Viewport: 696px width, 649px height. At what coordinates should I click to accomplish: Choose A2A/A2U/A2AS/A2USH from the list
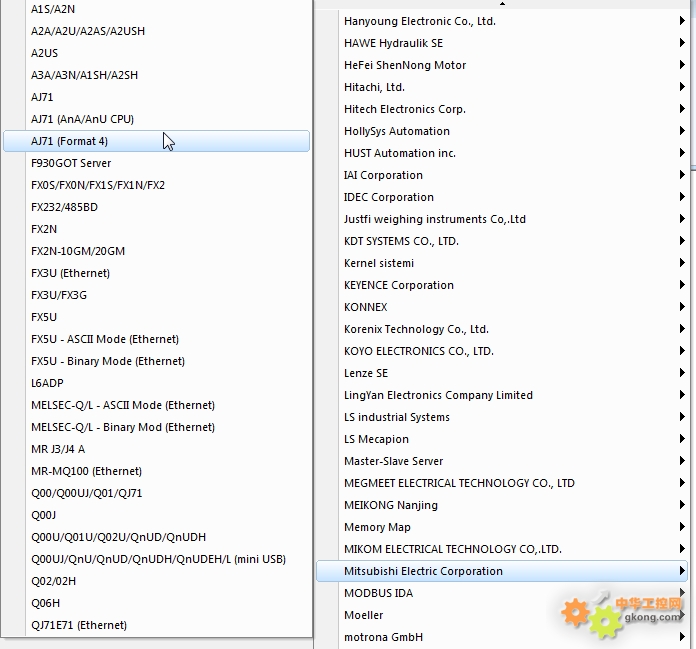[156, 31]
